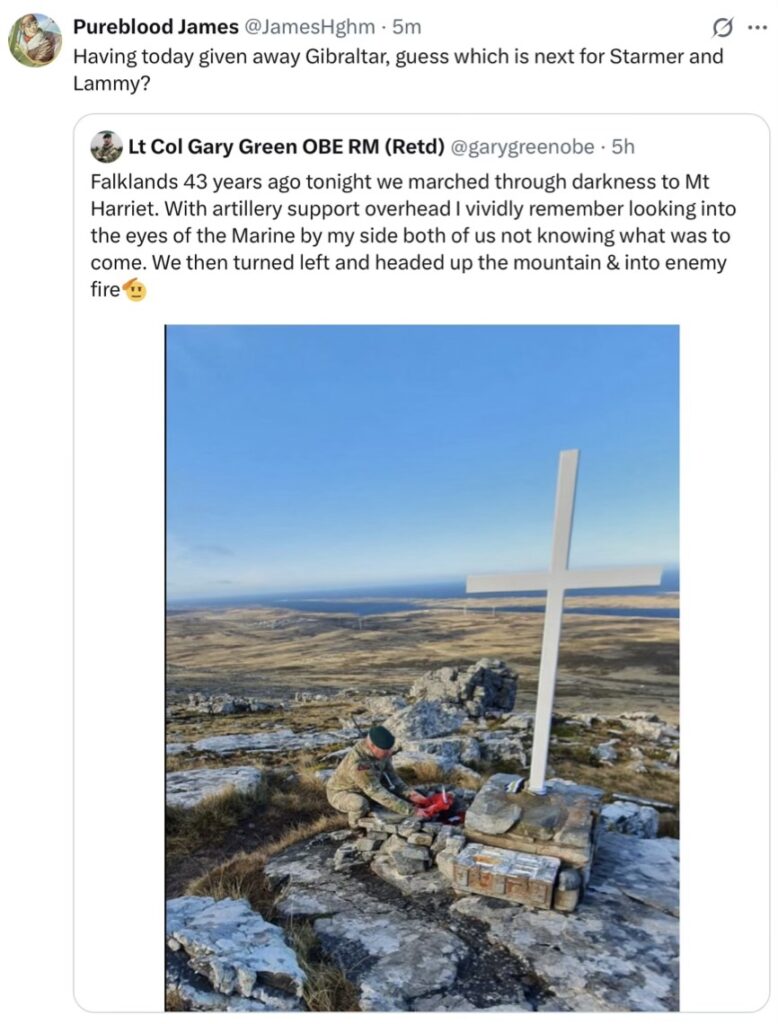
Task: Open Pureblood James profile avatar
Action: tap(35, 40)
